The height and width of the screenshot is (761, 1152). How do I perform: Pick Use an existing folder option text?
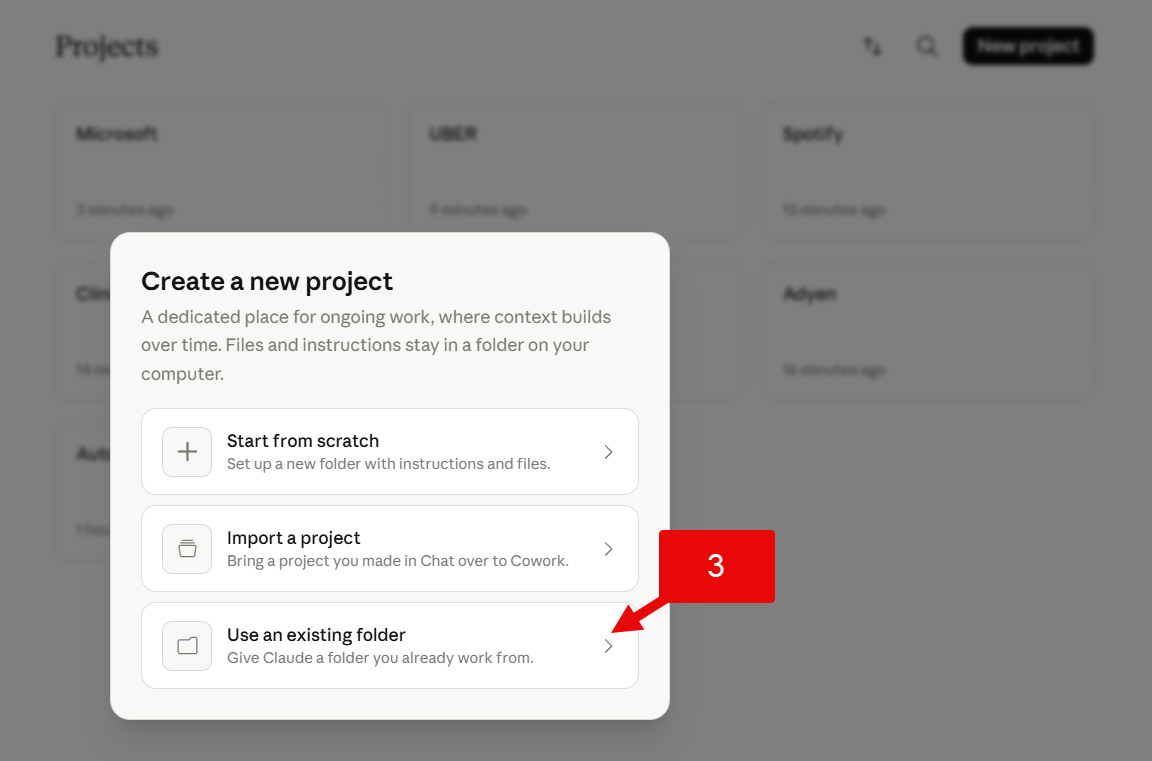pyautogui.click(x=316, y=635)
